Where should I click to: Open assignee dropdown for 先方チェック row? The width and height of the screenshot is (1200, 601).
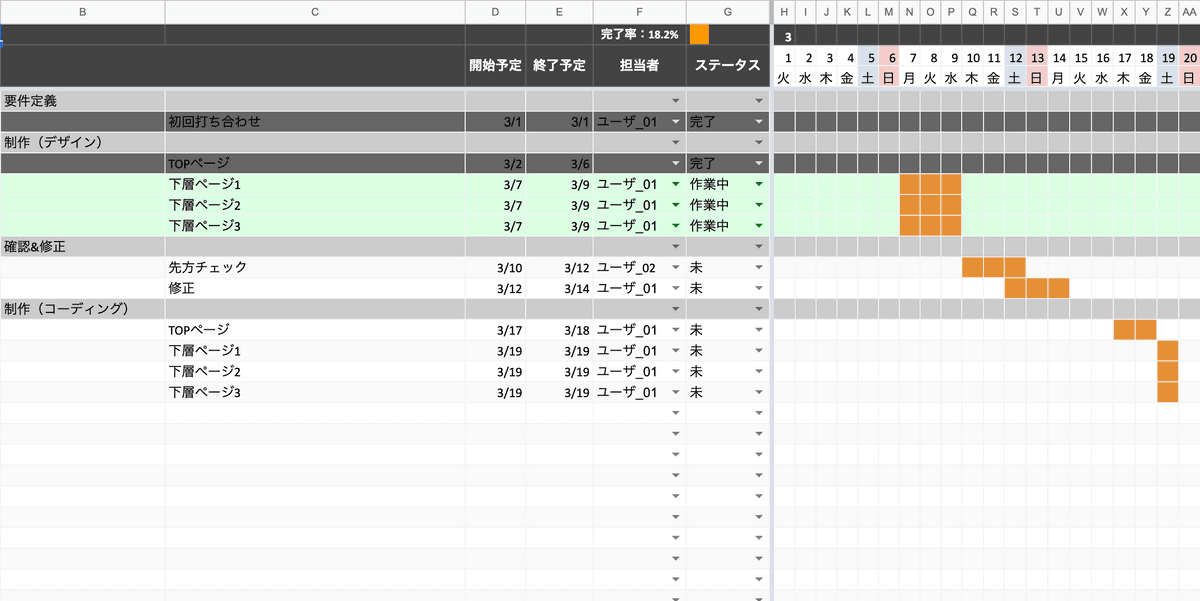click(x=675, y=268)
